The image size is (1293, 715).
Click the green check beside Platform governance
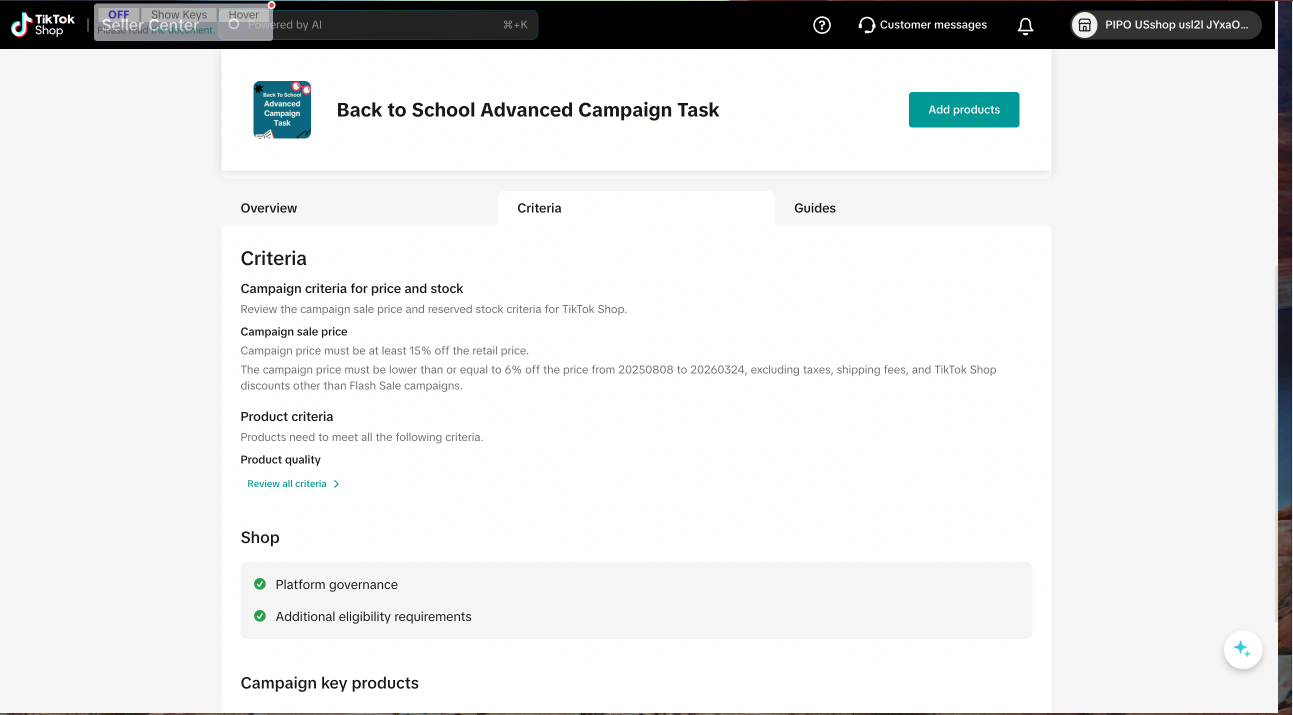click(260, 584)
